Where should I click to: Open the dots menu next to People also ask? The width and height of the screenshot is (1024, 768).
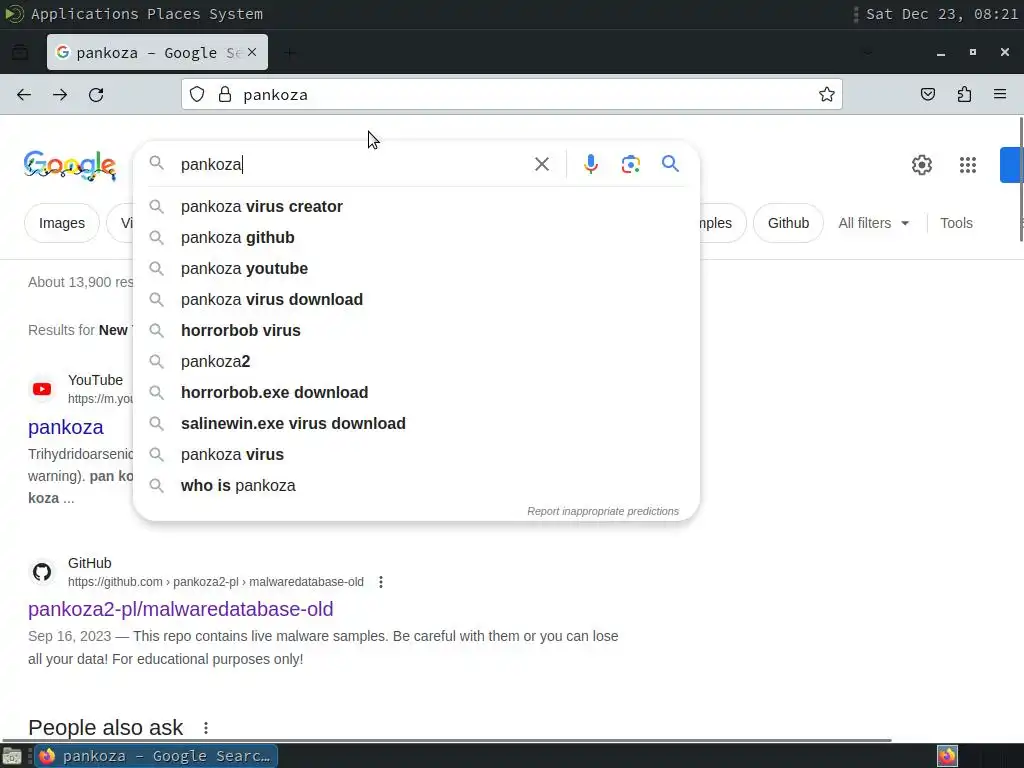point(206,728)
